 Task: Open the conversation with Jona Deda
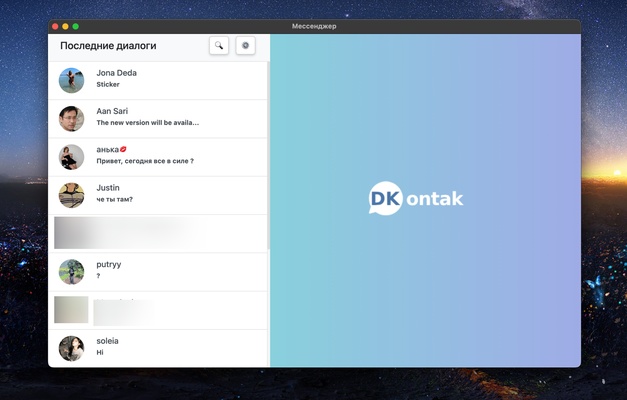click(x=158, y=80)
